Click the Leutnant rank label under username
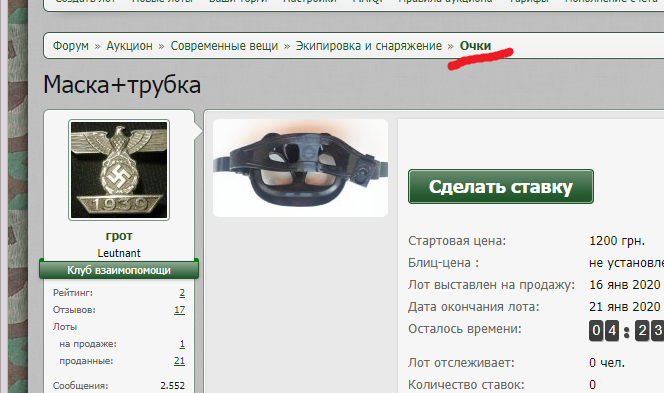The width and height of the screenshot is (664, 393). tap(119, 253)
